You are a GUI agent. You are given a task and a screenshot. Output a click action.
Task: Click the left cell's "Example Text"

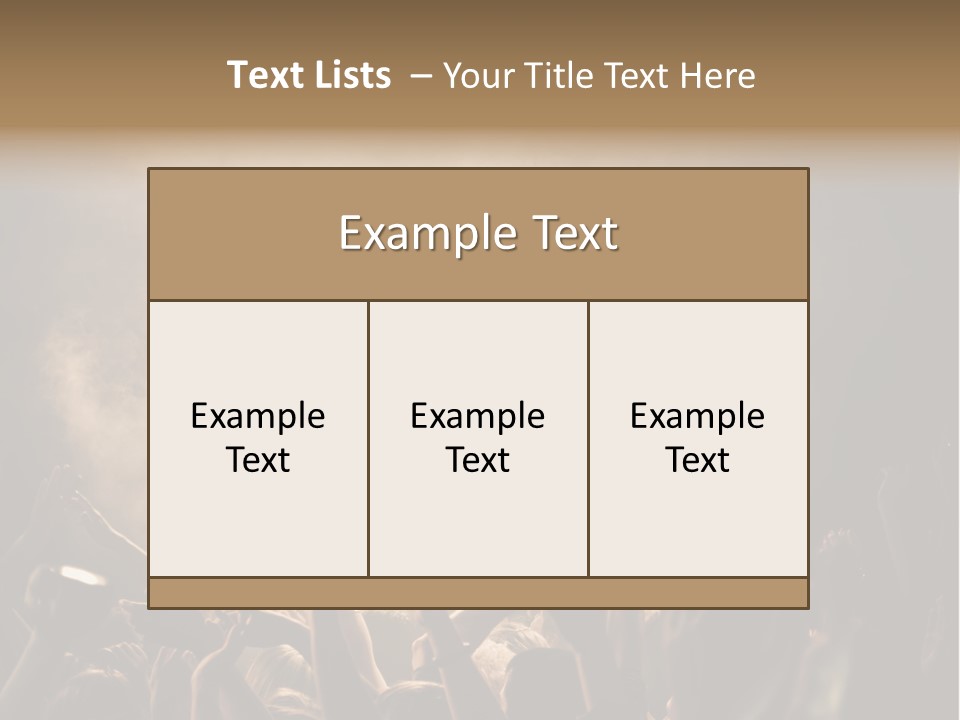point(258,438)
